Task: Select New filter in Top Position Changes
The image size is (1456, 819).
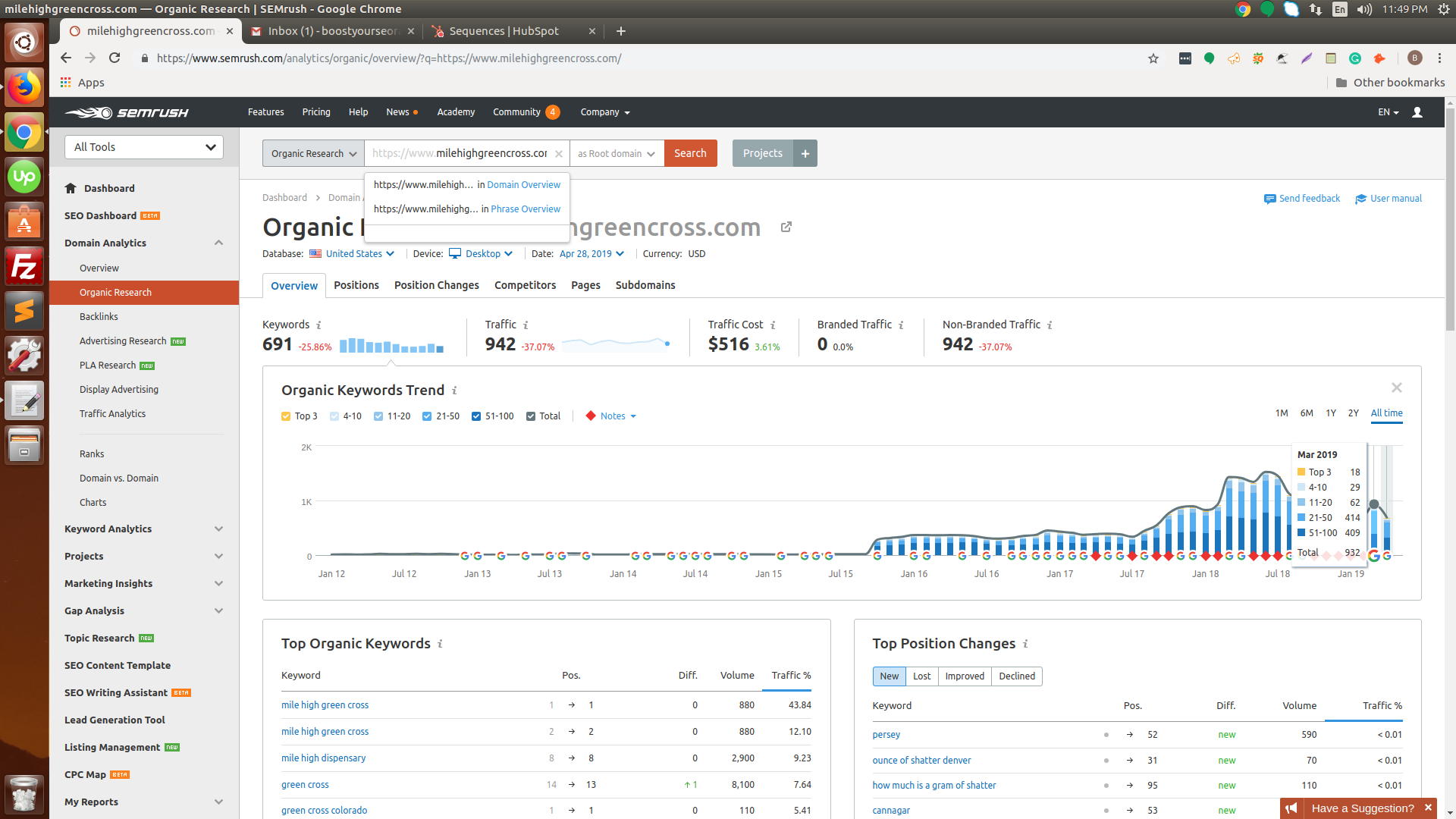Action: (x=890, y=676)
